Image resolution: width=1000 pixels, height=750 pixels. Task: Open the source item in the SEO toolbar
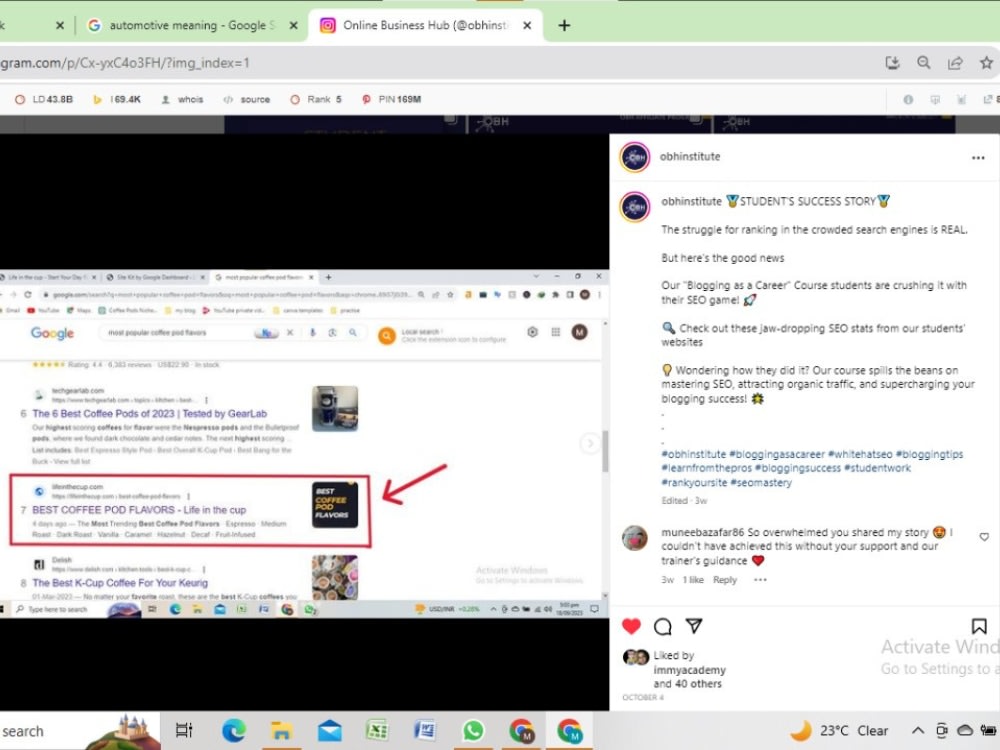pos(247,99)
